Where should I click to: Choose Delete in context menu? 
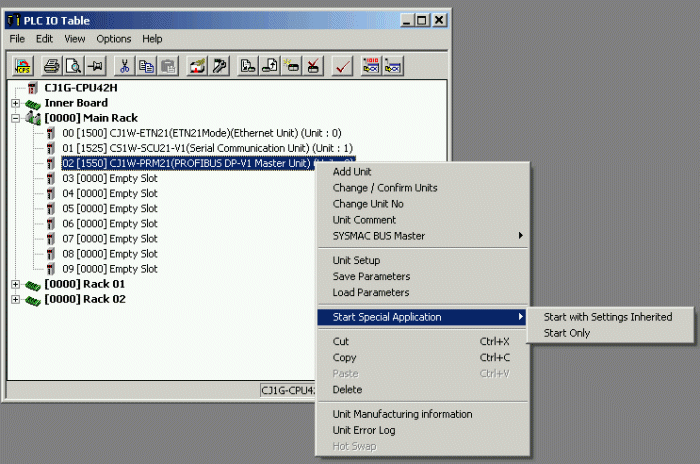click(422, 389)
